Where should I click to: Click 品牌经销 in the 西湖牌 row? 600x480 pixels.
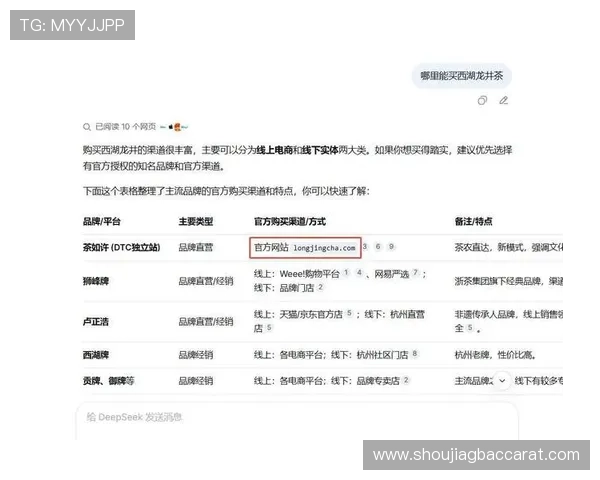196,355
